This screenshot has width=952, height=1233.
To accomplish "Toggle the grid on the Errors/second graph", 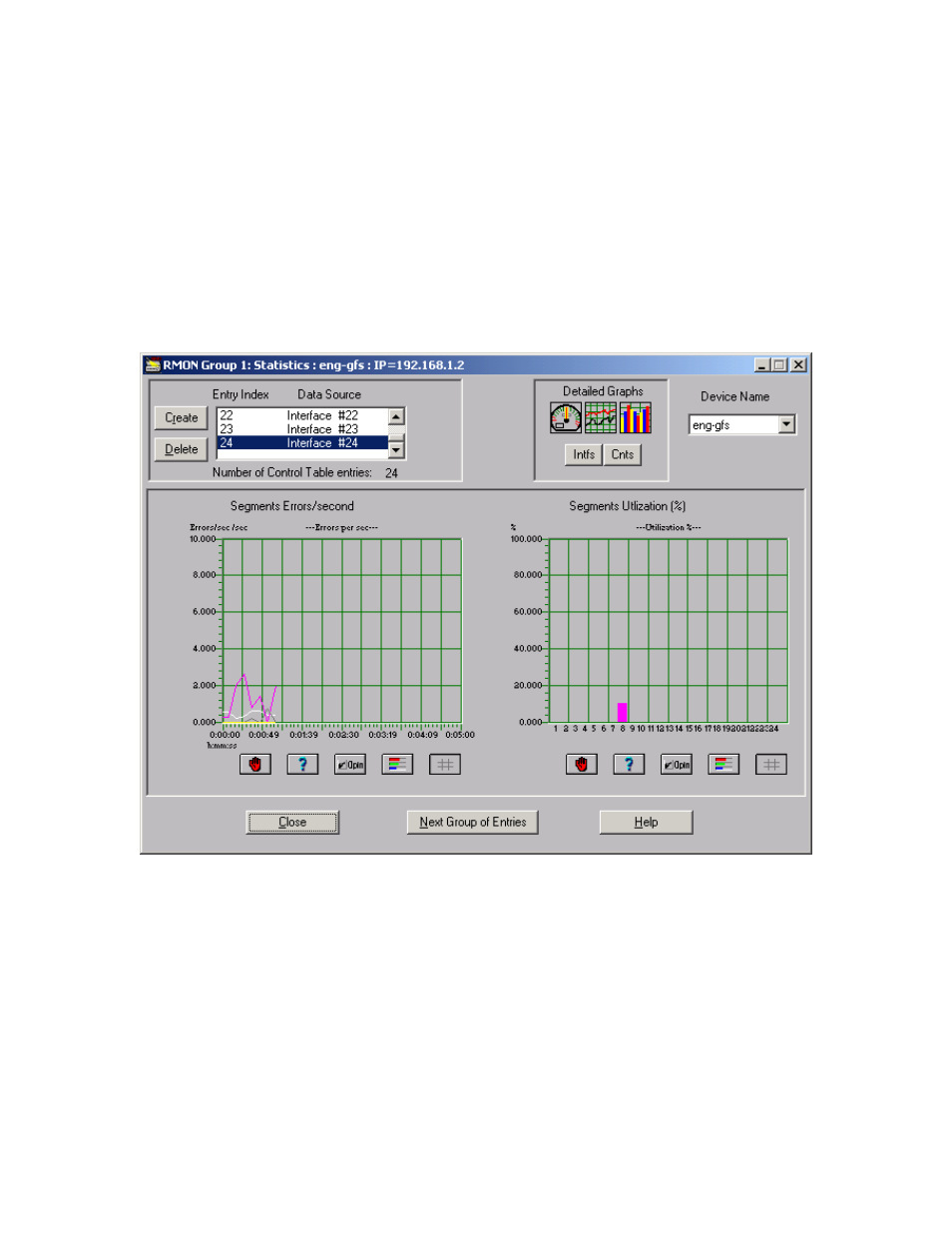I will click(445, 765).
